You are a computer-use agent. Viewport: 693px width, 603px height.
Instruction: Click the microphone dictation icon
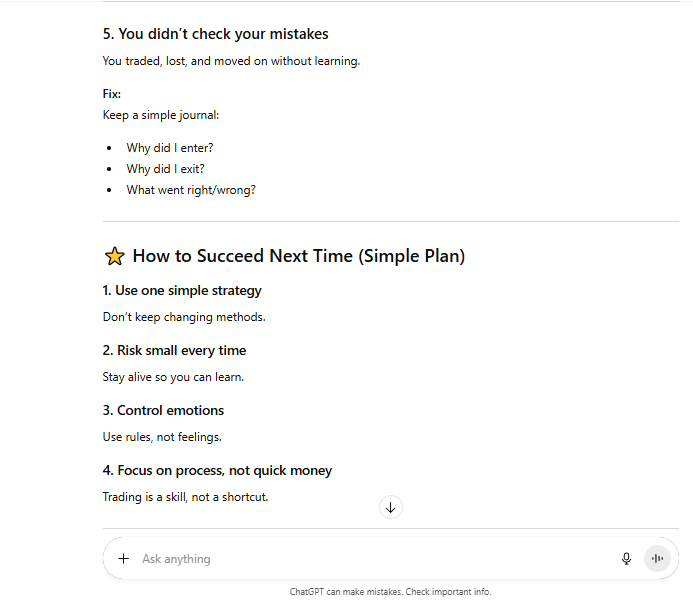click(x=626, y=559)
